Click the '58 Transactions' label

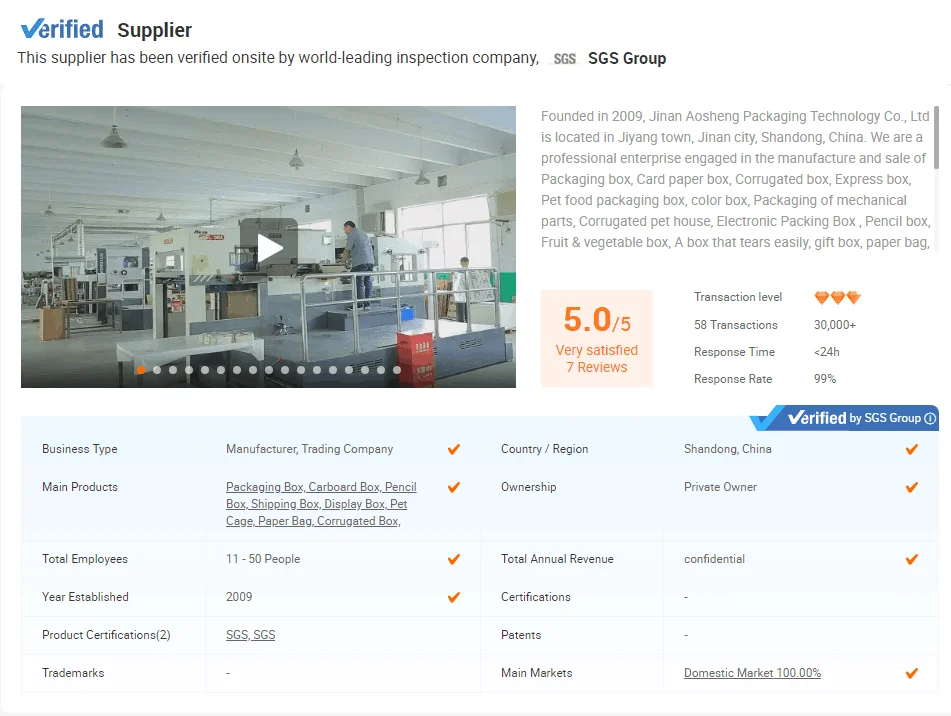click(x=736, y=325)
